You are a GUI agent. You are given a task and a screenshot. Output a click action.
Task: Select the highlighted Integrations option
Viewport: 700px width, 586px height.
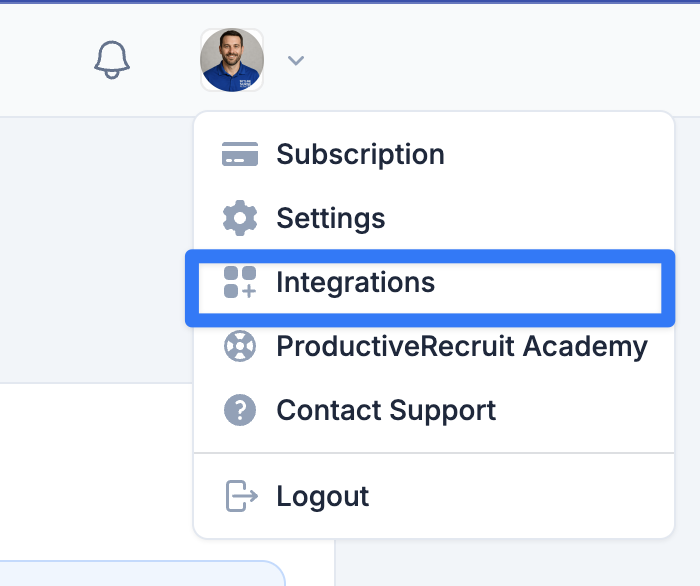[x=430, y=288]
